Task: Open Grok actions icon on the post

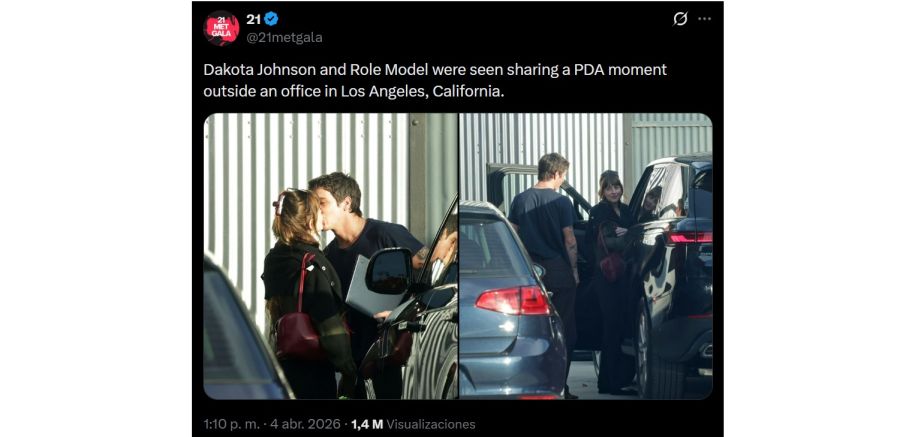Action: (680, 19)
